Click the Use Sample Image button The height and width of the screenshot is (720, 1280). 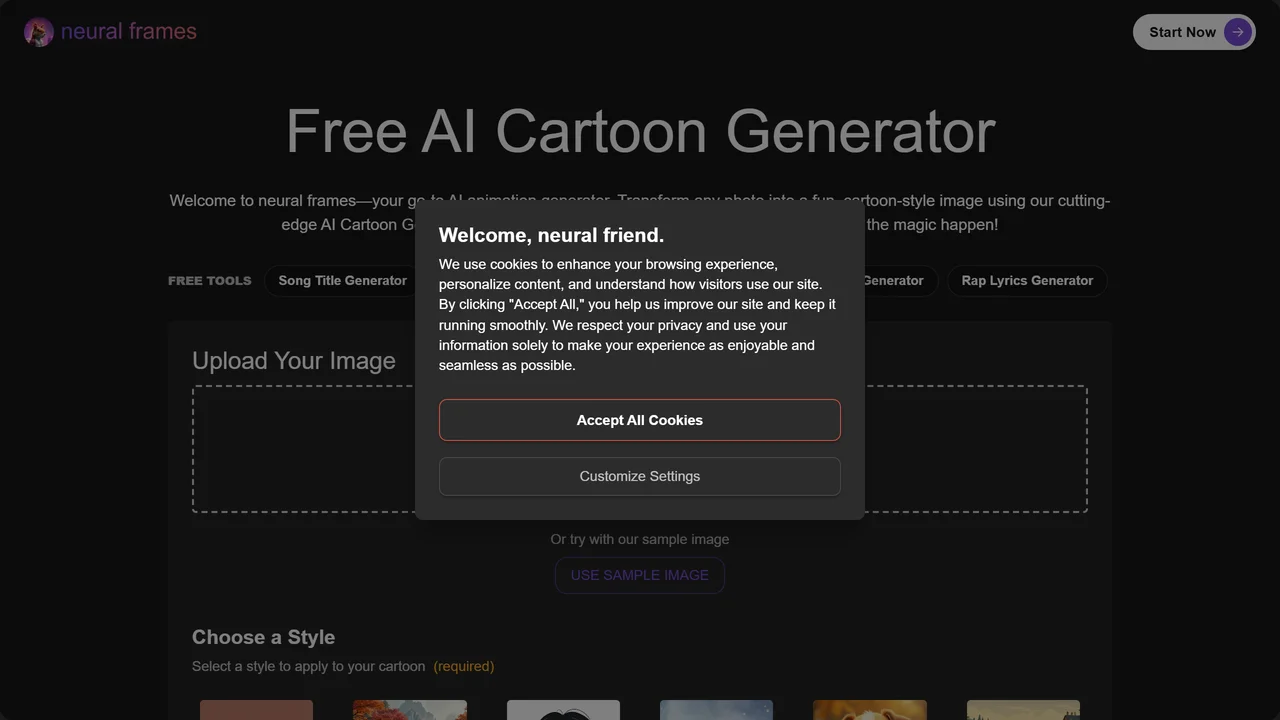pyautogui.click(x=640, y=575)
